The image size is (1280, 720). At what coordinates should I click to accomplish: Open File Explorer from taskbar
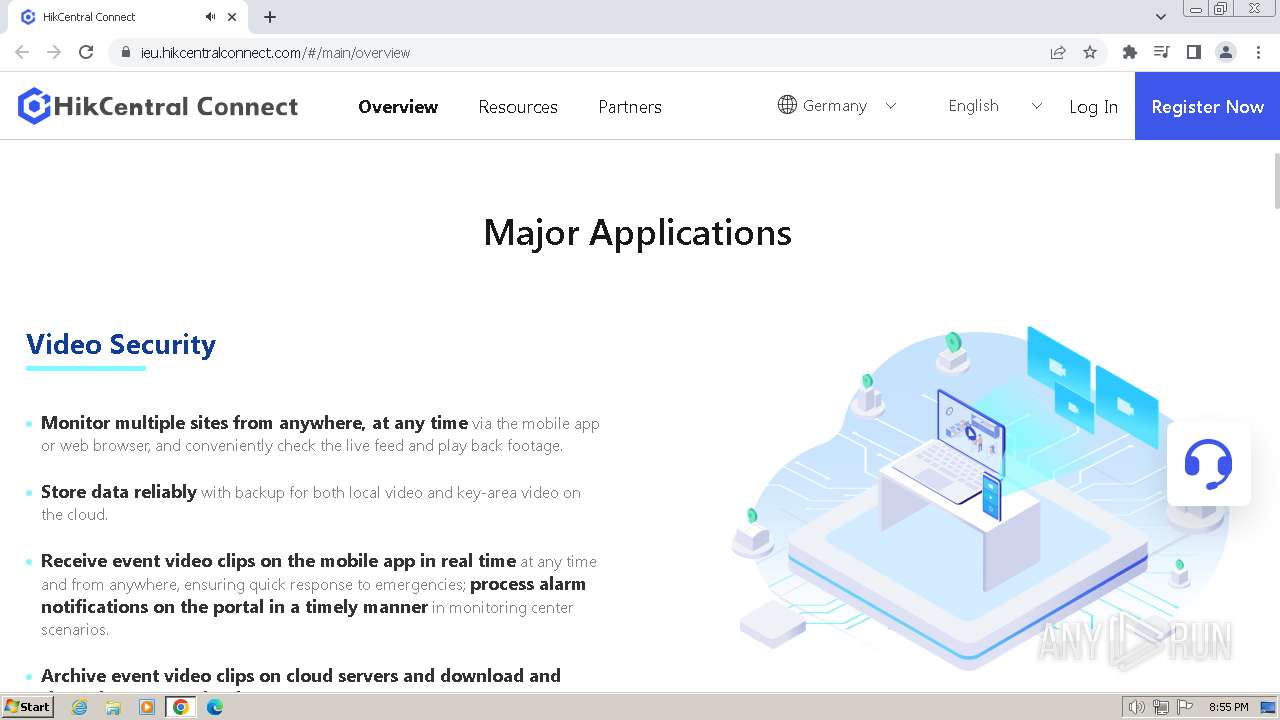[113, 707]
